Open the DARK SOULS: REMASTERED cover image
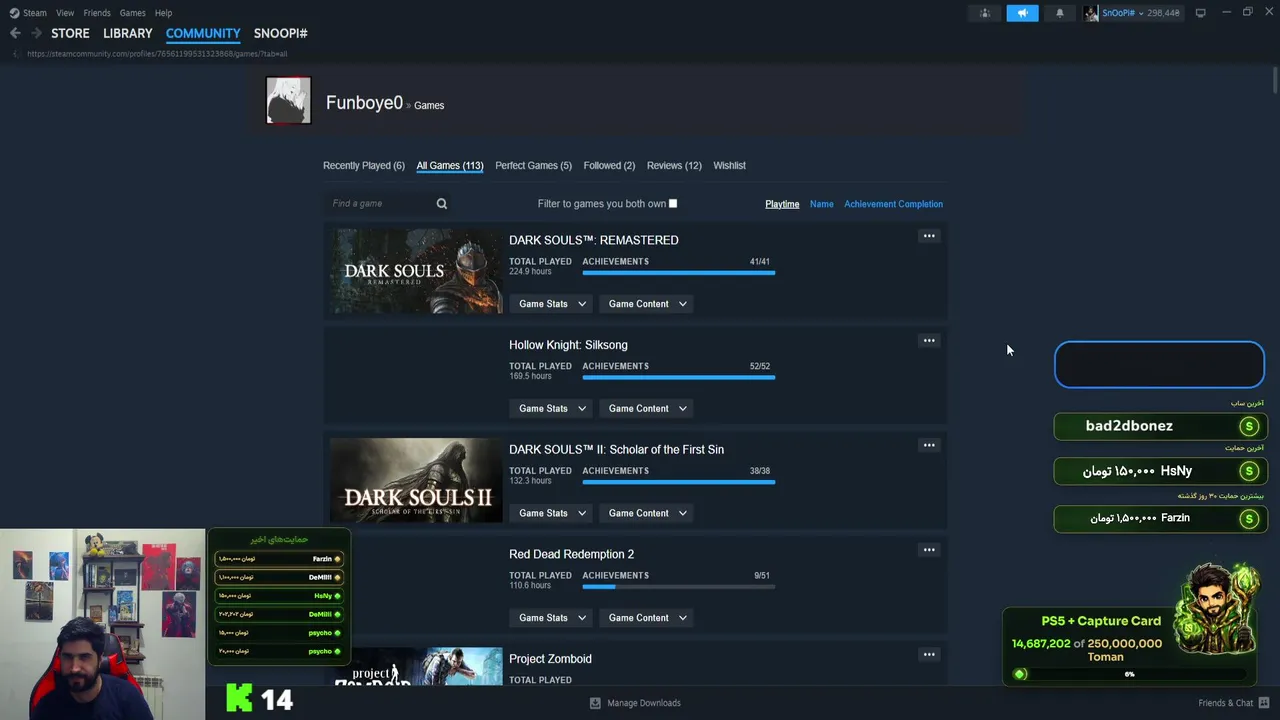 416,271
